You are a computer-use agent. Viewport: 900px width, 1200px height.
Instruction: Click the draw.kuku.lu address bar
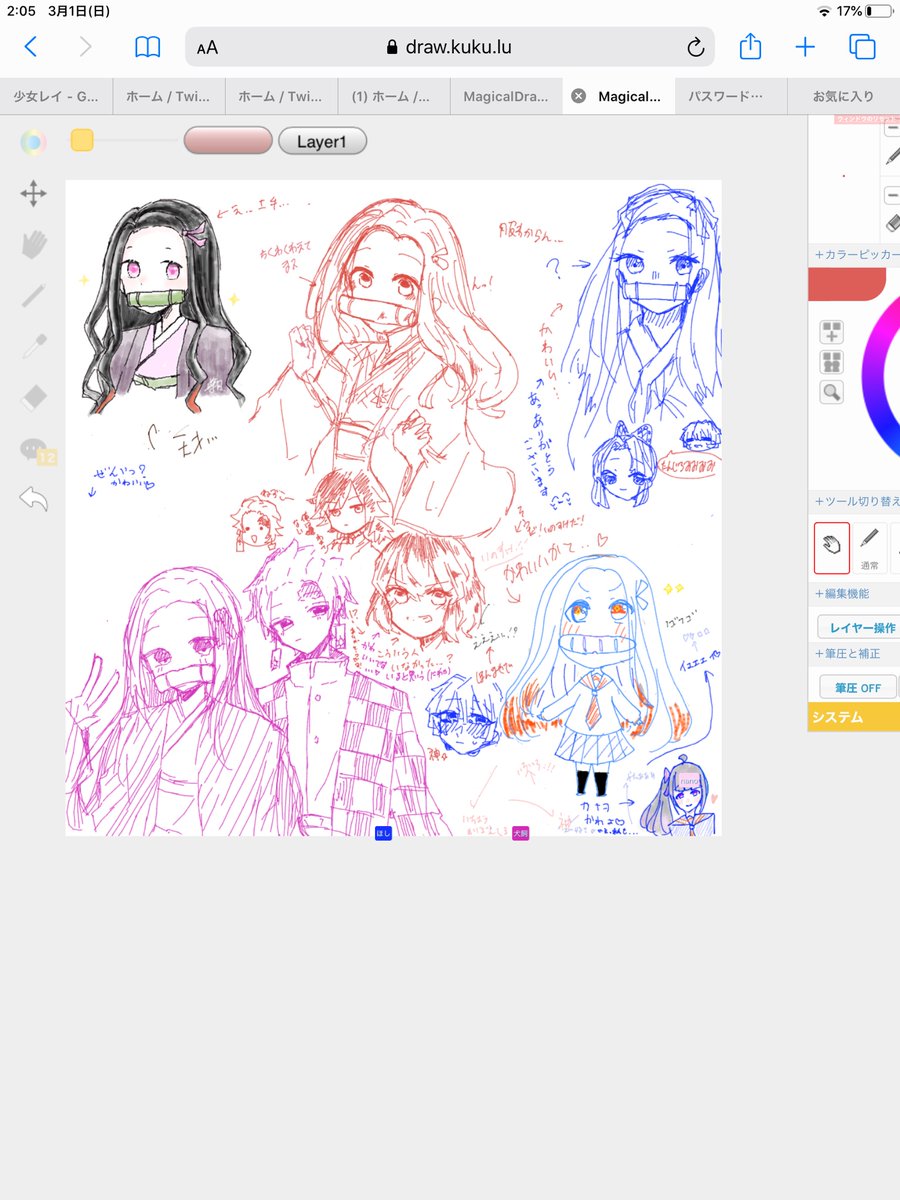(x=450, y=47)
